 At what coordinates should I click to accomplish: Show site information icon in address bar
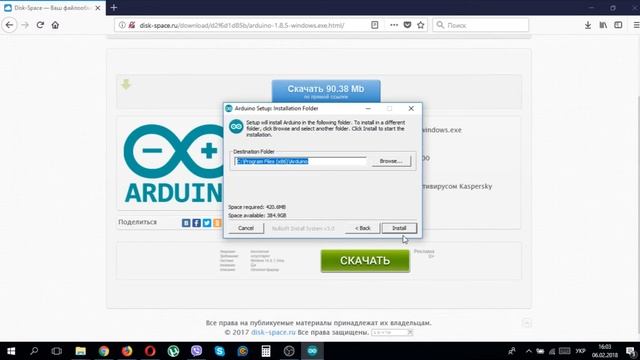[x=122, y=25]
